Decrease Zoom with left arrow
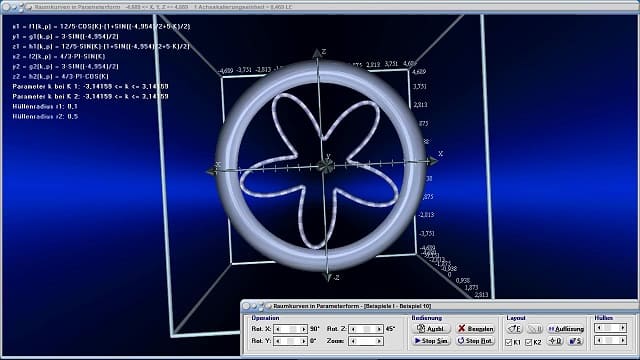Image resolution: width=640 pixels, height=360 pixels. [x=353, y=341]
